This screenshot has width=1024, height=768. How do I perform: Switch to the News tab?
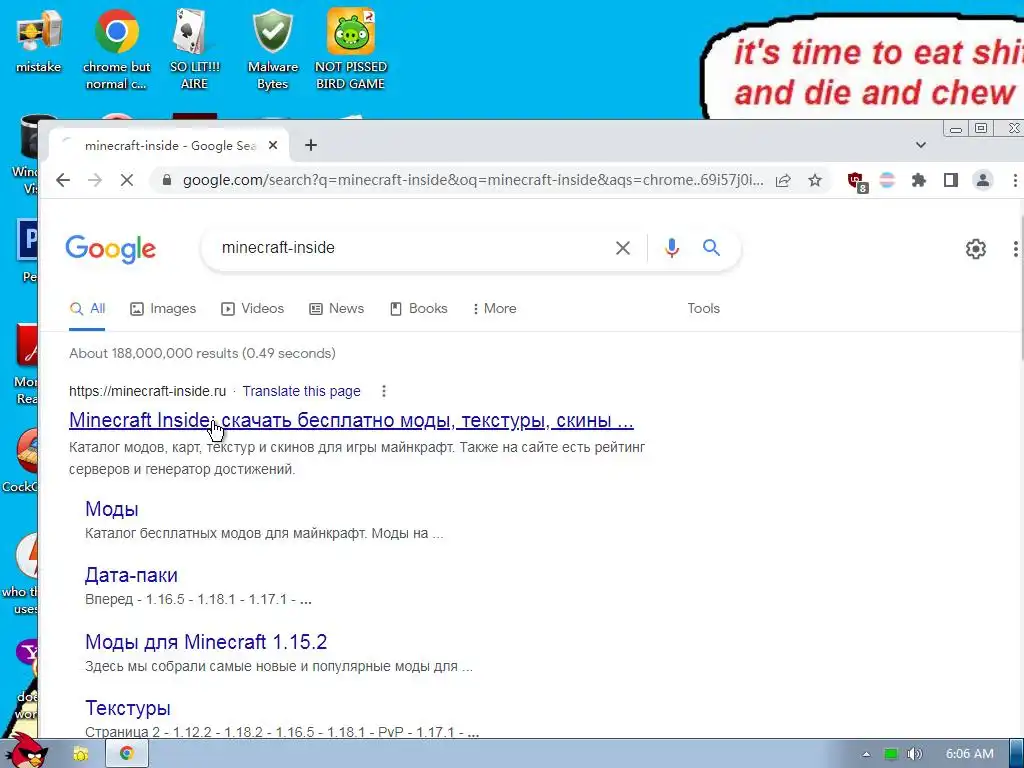[336, 309]
